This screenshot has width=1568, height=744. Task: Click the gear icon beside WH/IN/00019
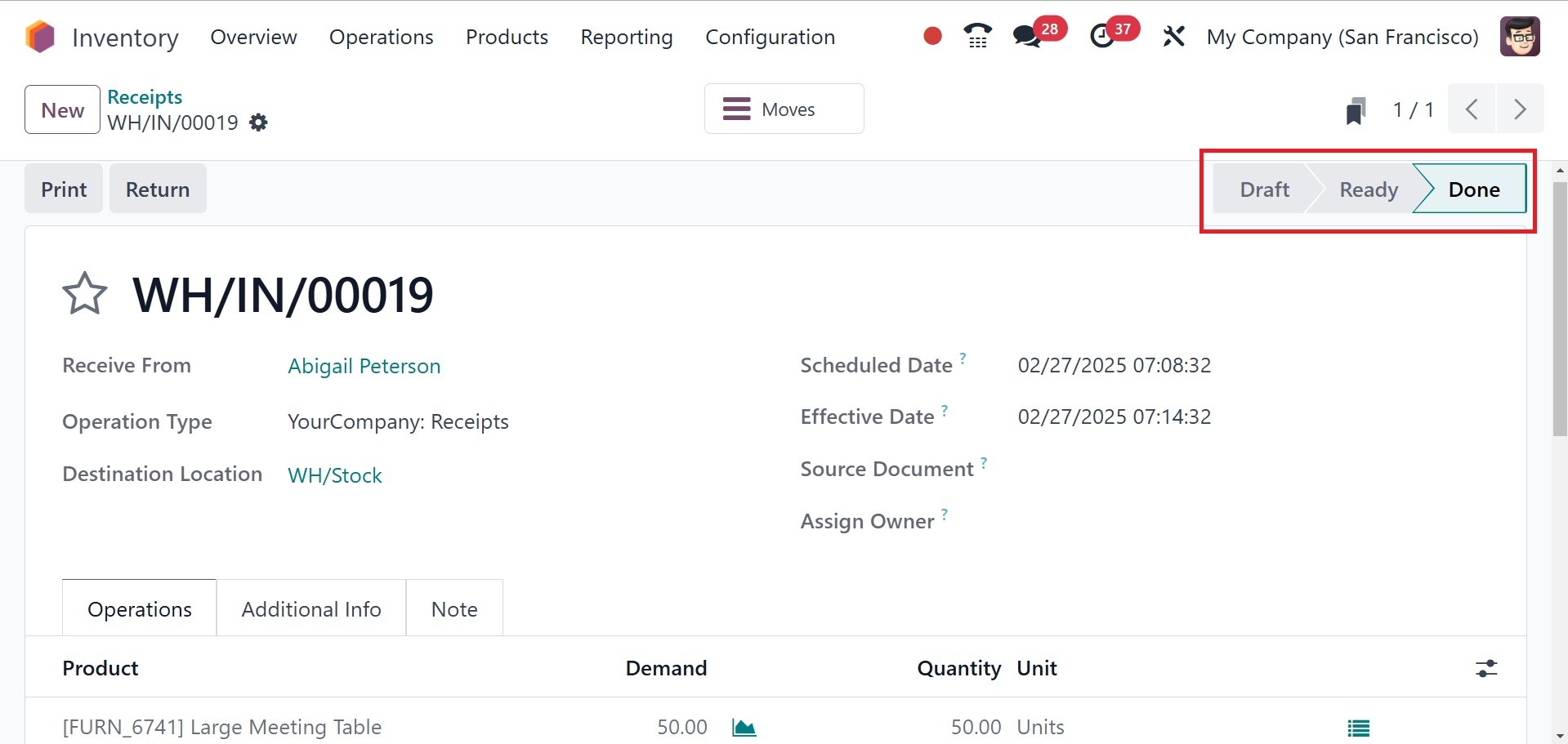258,123
